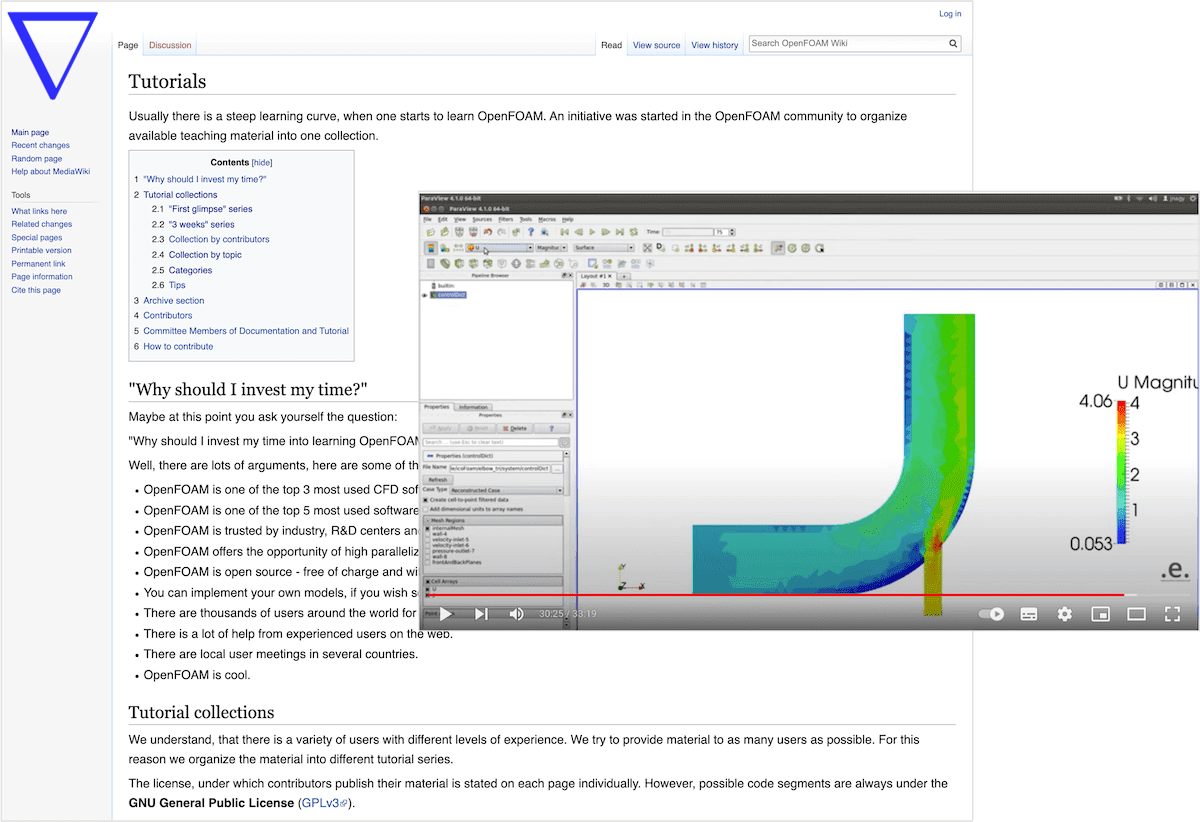Viewport: 1200px width, 822px height.
Task: Enable the video miniplayer mode
Action: (1101, 613)
